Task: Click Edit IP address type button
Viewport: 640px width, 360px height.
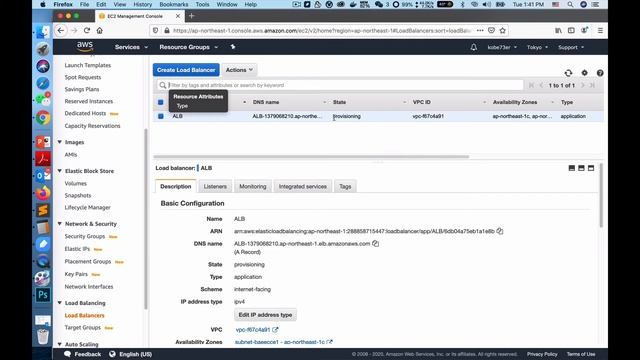Action: [x=265, y=315]
